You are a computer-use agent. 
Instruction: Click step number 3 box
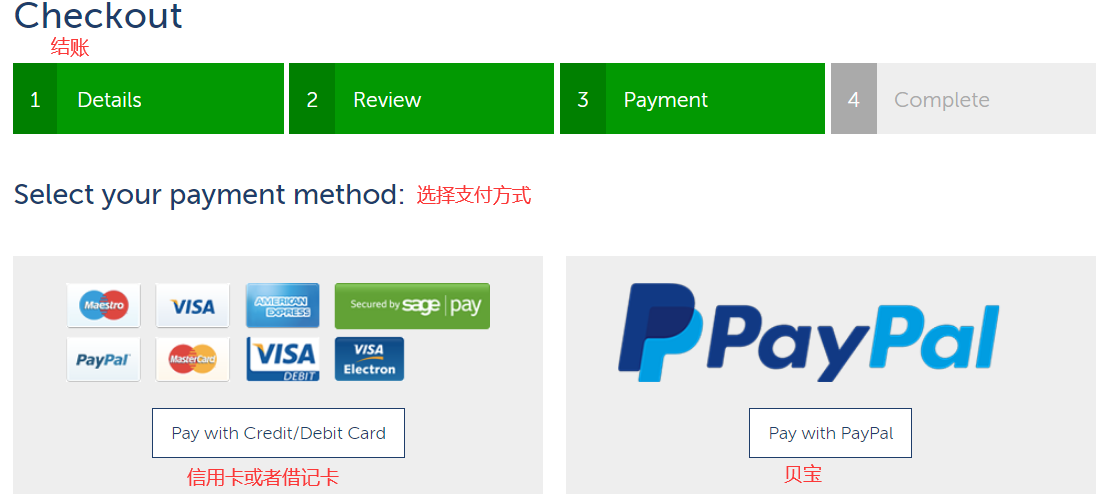[583, 98]
